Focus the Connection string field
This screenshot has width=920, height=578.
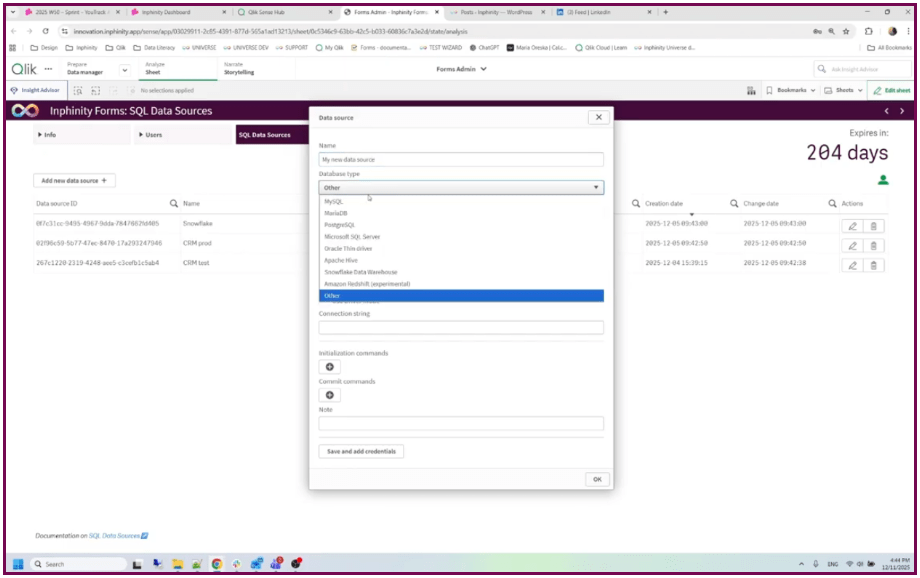tap(461, 327)
